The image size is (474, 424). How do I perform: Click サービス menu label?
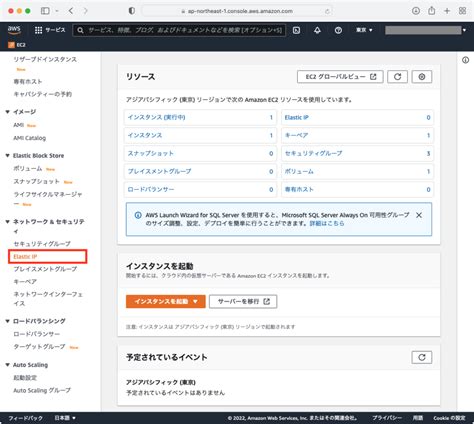pos(55,30)
